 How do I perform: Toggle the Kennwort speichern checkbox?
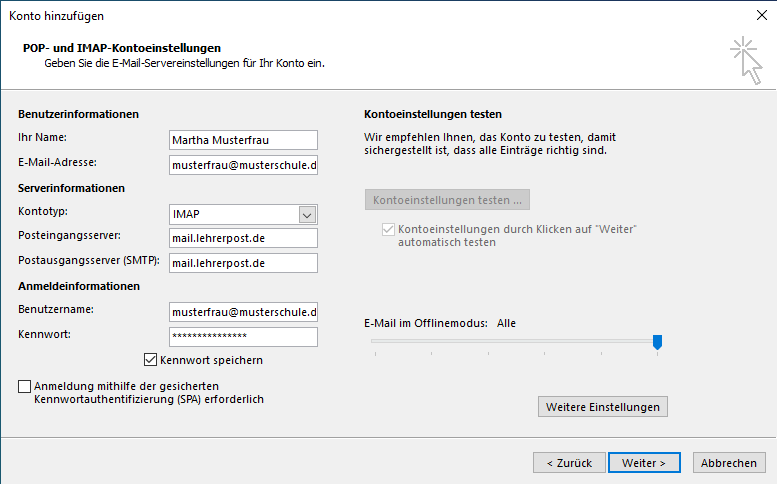point(151,360)
